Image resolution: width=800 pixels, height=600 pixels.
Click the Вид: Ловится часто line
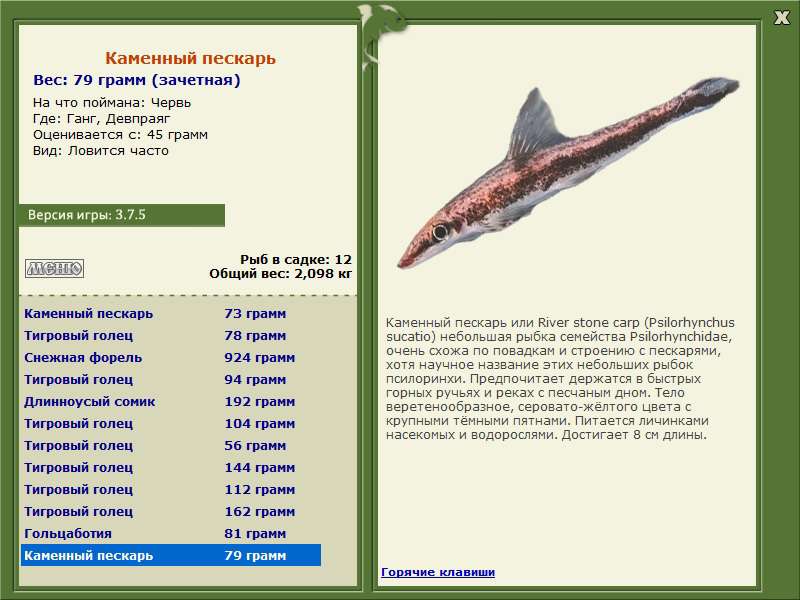tap(101, 151)
